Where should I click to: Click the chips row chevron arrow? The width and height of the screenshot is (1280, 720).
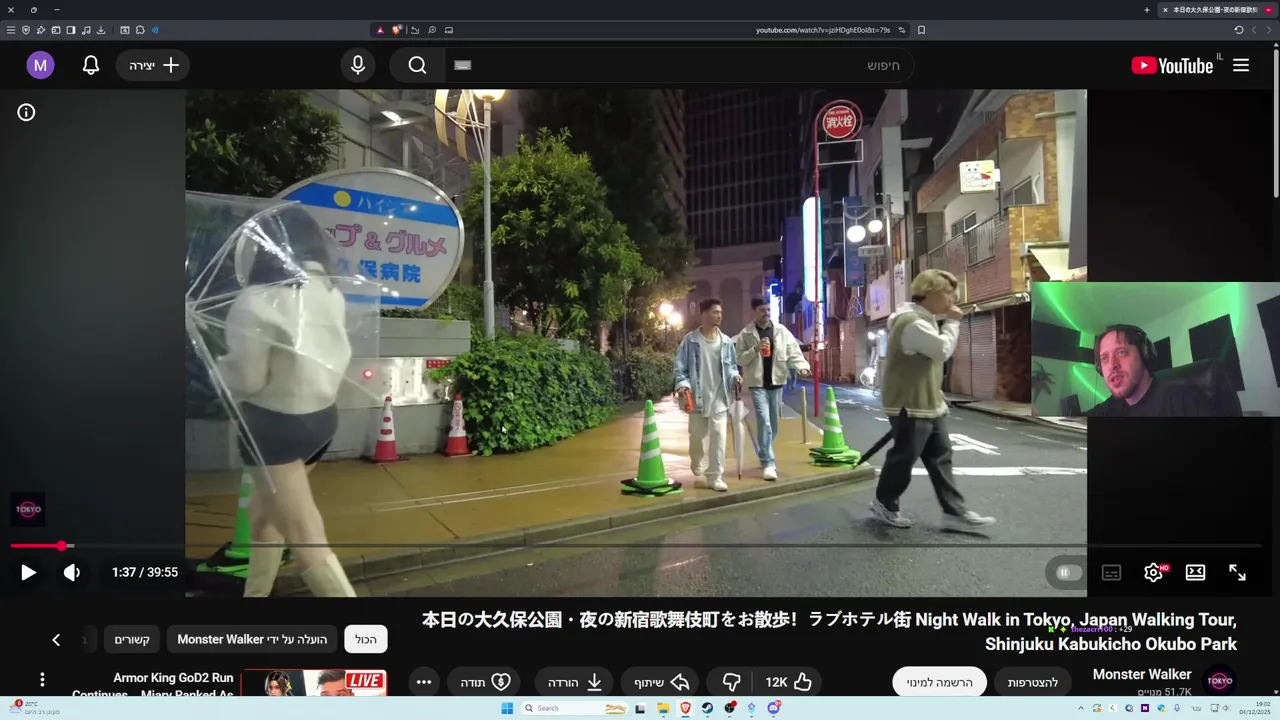[56, 640]
